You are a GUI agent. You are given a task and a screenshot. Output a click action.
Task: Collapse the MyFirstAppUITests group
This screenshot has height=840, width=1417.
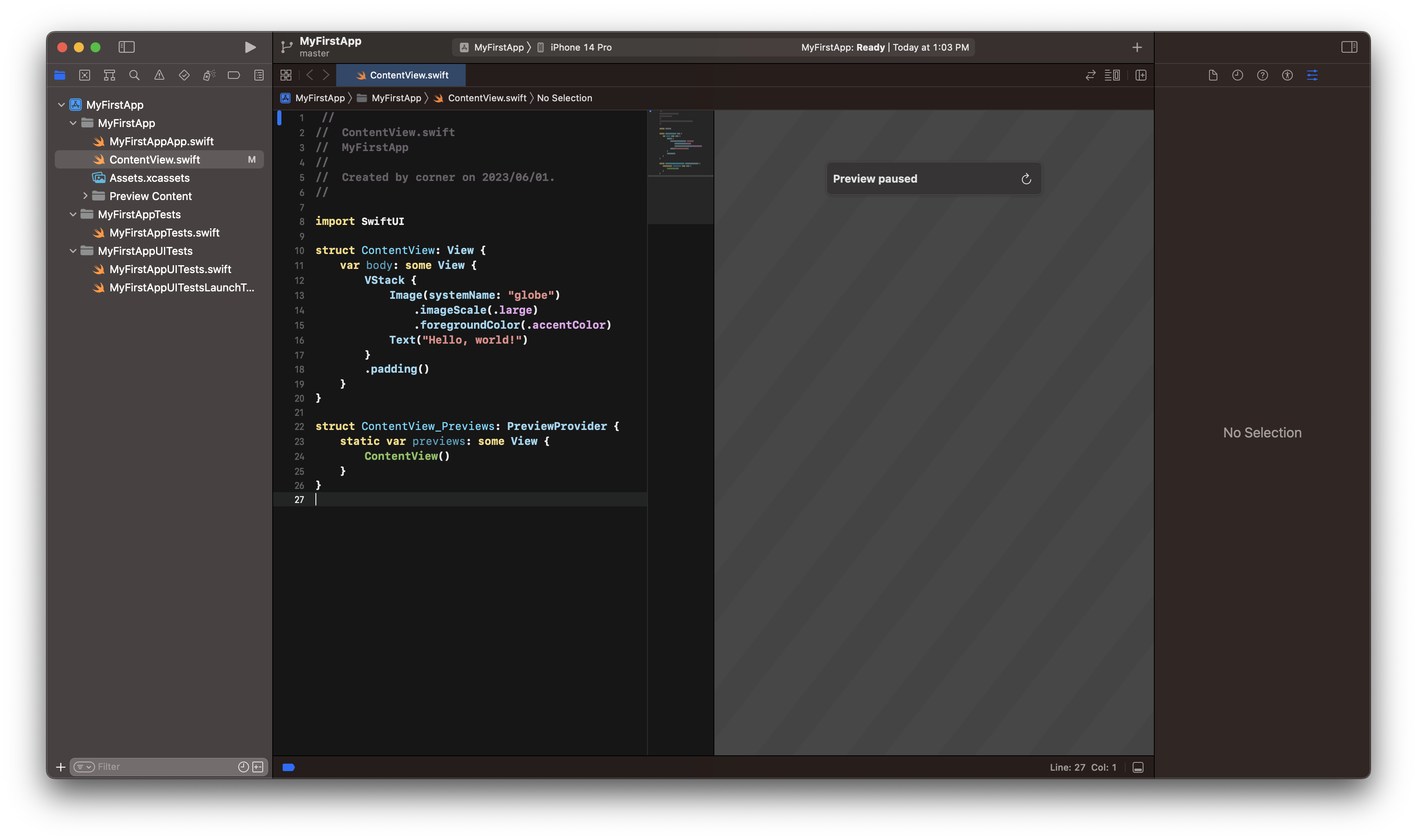73,251
